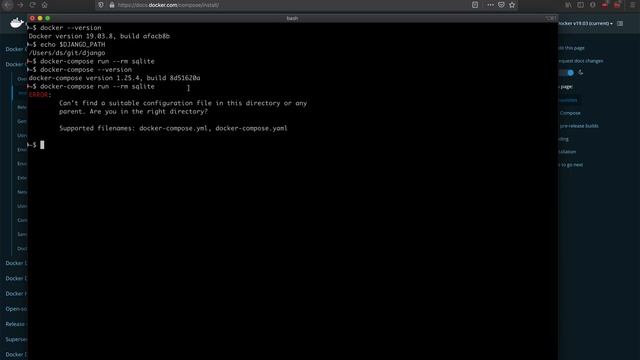Open the browser account icon

point(593,5)
